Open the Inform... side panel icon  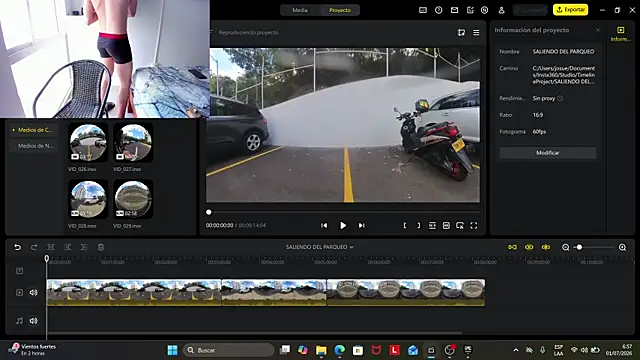(x=620, y=33)
